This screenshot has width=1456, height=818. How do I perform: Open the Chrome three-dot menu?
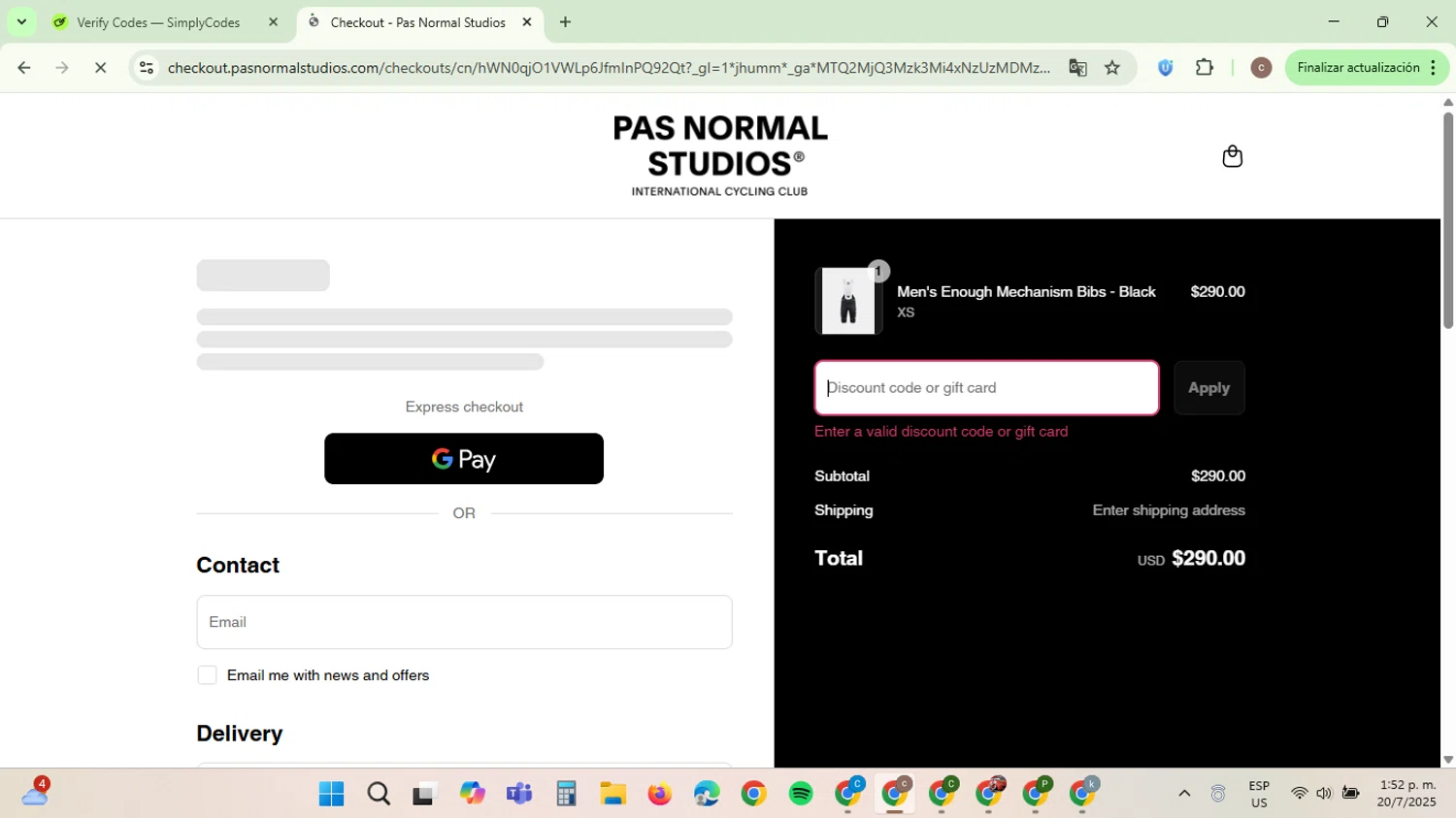tap(1434, 68)
